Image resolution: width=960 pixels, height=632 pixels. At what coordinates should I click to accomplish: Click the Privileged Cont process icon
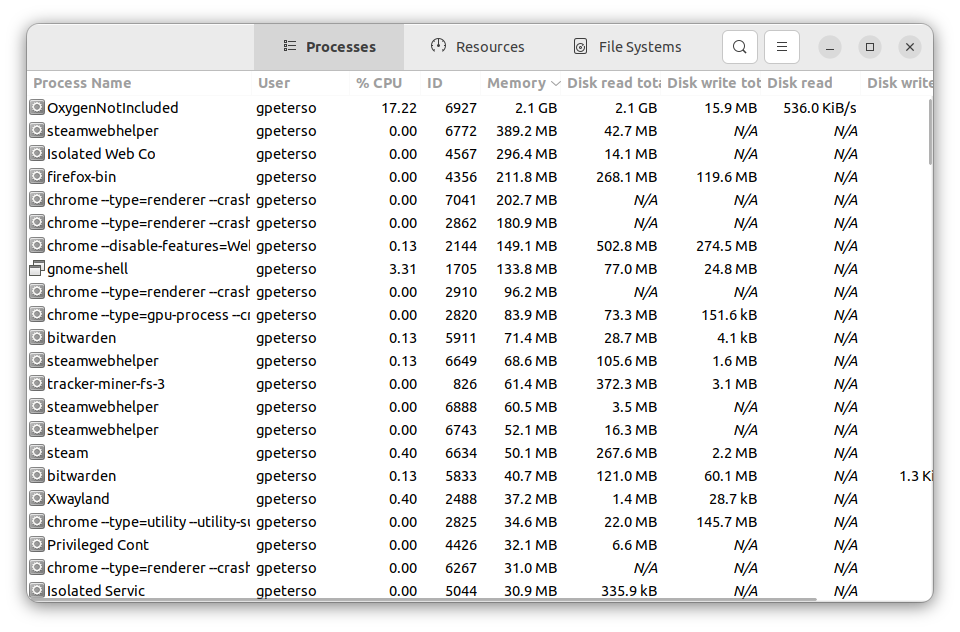point(37,545)
